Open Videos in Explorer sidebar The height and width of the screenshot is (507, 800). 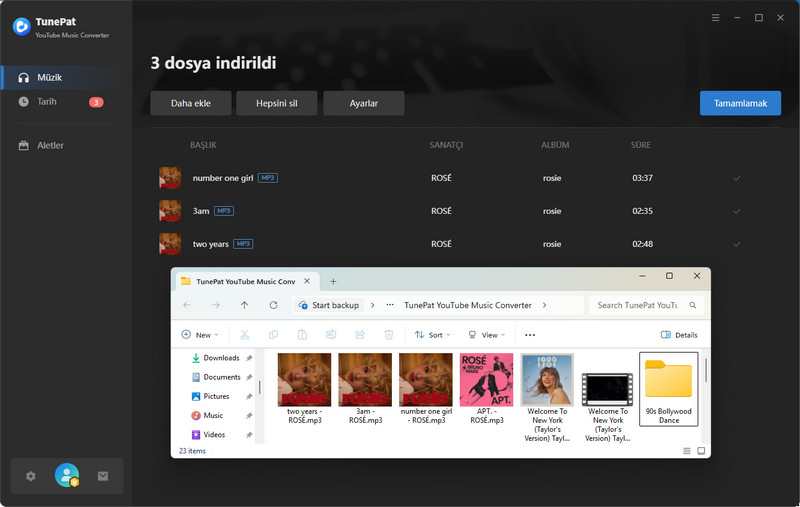[x=214, y=435]
